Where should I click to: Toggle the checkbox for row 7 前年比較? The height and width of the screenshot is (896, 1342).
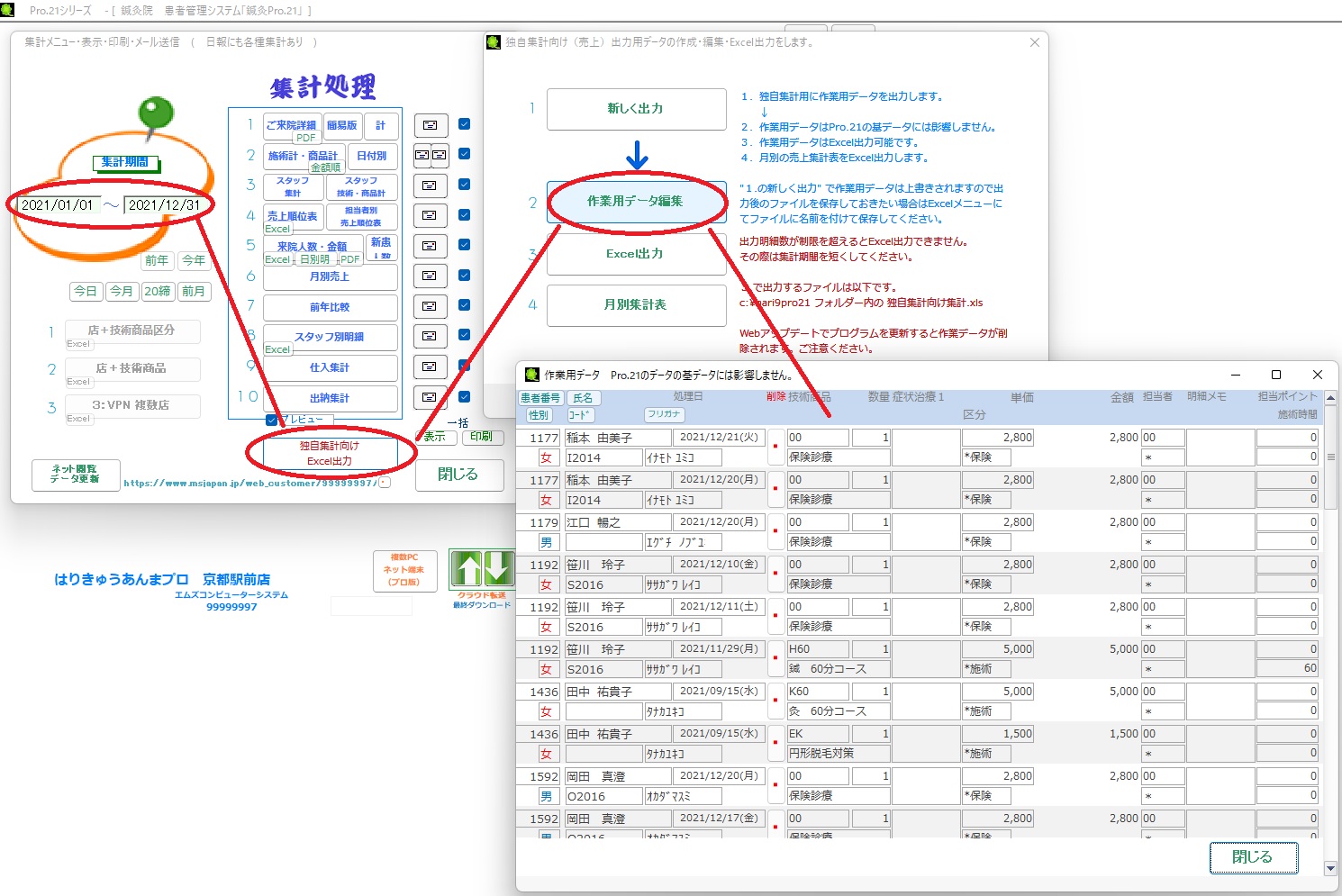(x=465, y=305)
